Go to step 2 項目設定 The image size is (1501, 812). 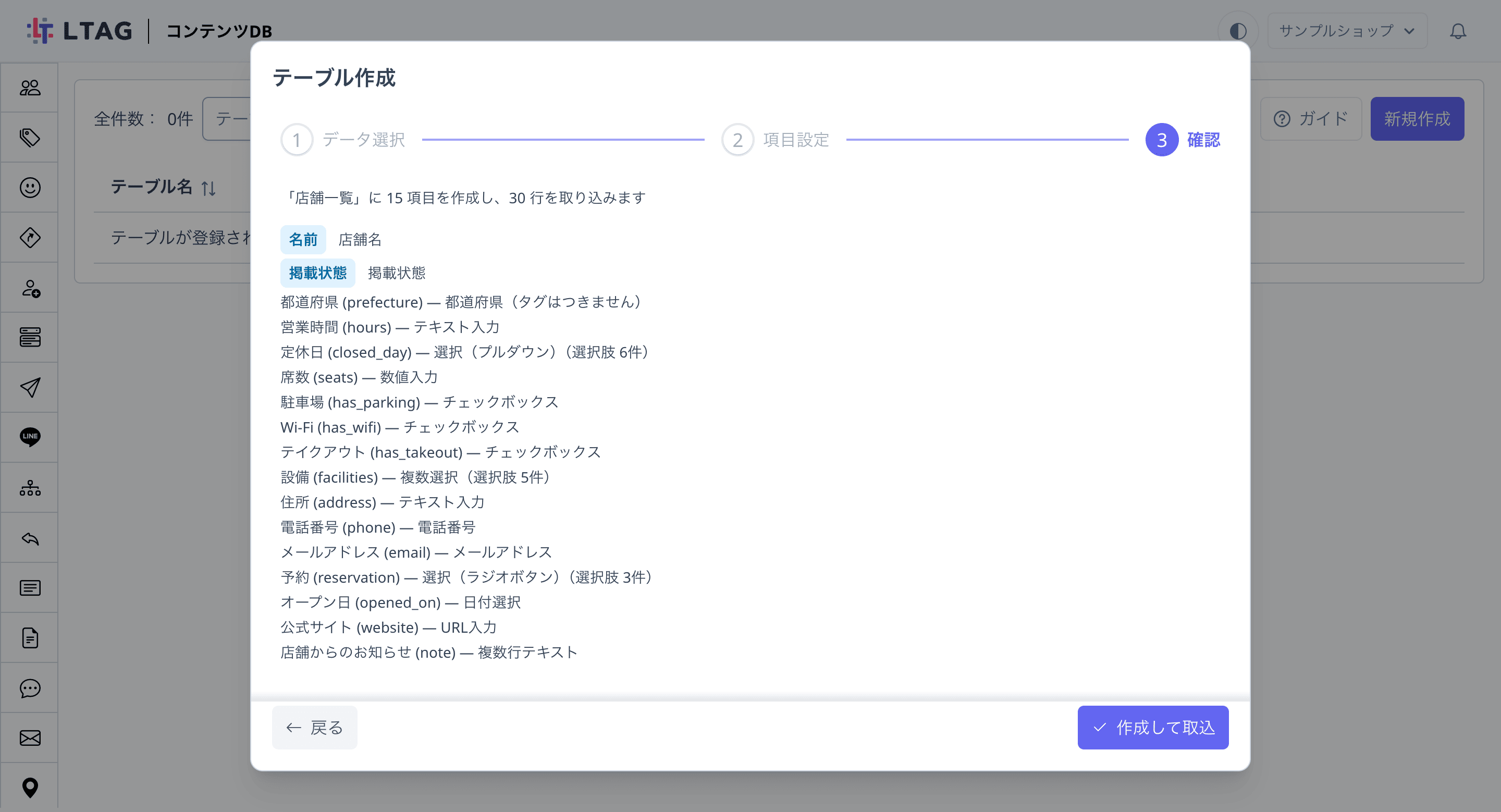776,140
